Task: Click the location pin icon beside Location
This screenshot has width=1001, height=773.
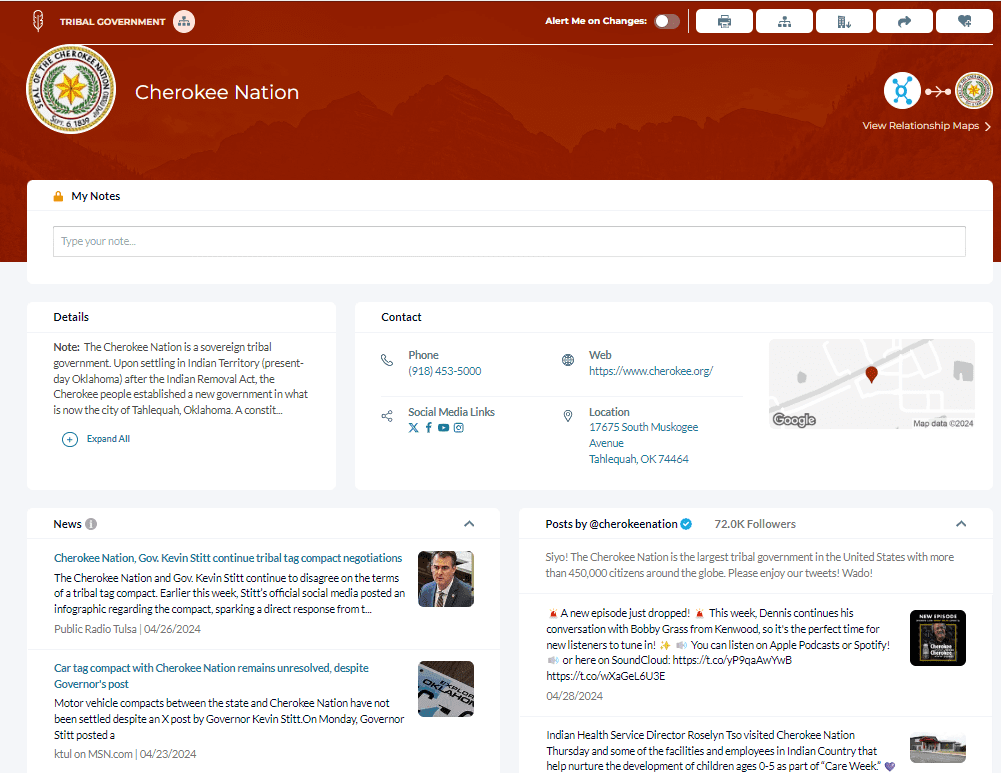Action: click(x=568, y=416)
